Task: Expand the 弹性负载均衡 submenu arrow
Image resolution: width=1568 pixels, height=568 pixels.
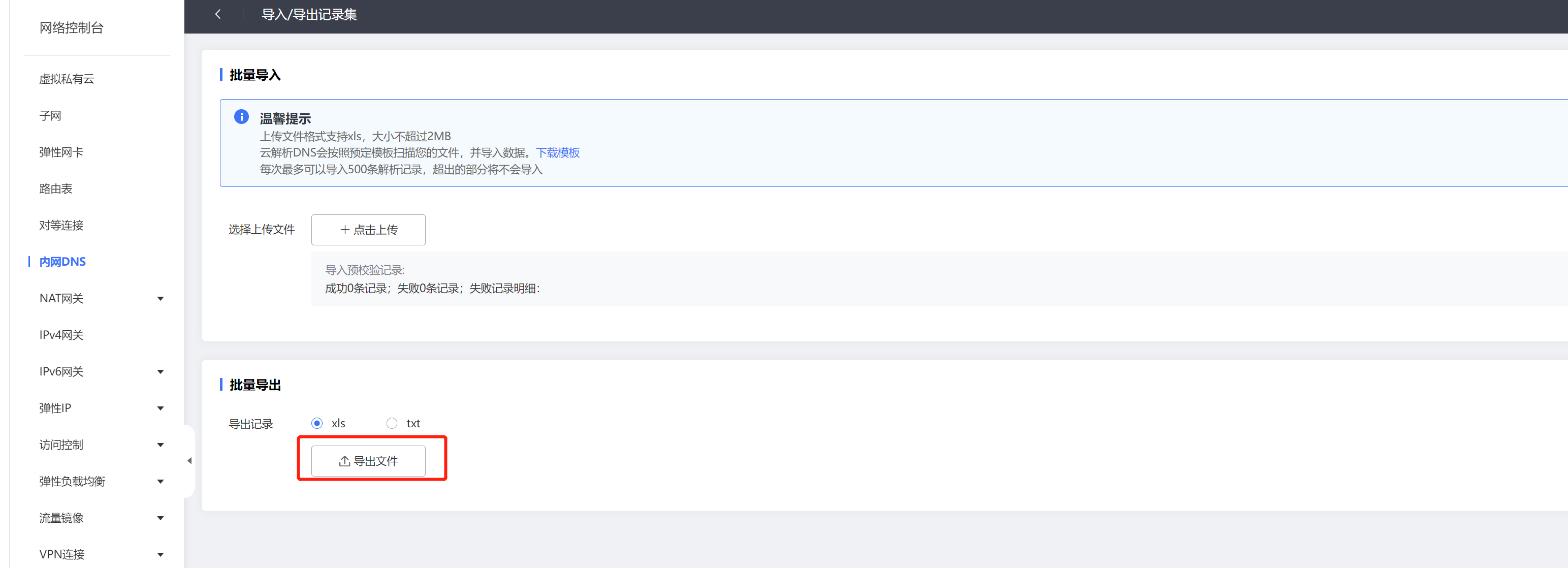Action: click(x=160, y=482)
